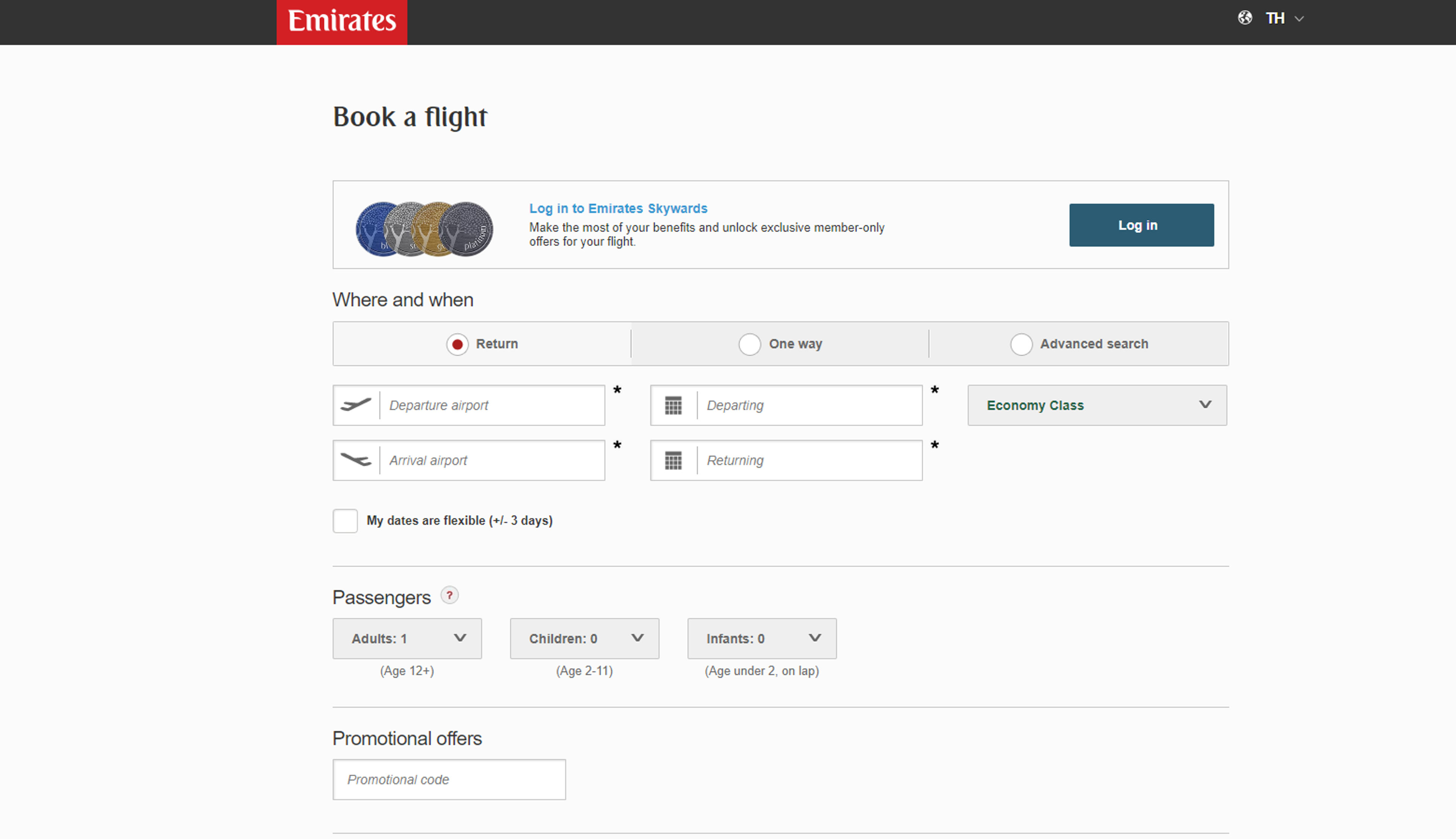
Task: Open the Returning calendar icon
Action: (673, 460)
